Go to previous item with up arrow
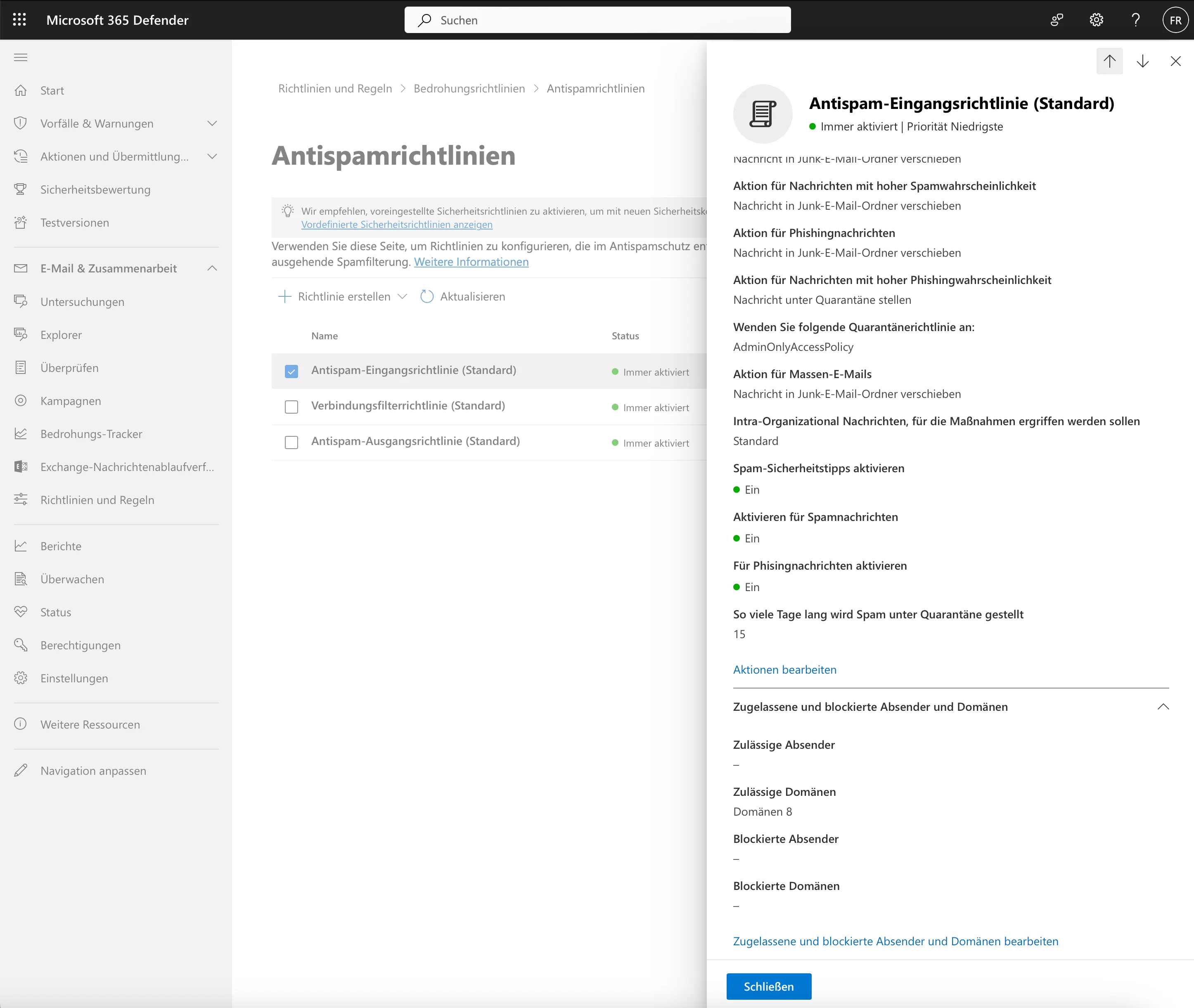This screenshot has width=1194, height=1008. (1109, 61)
